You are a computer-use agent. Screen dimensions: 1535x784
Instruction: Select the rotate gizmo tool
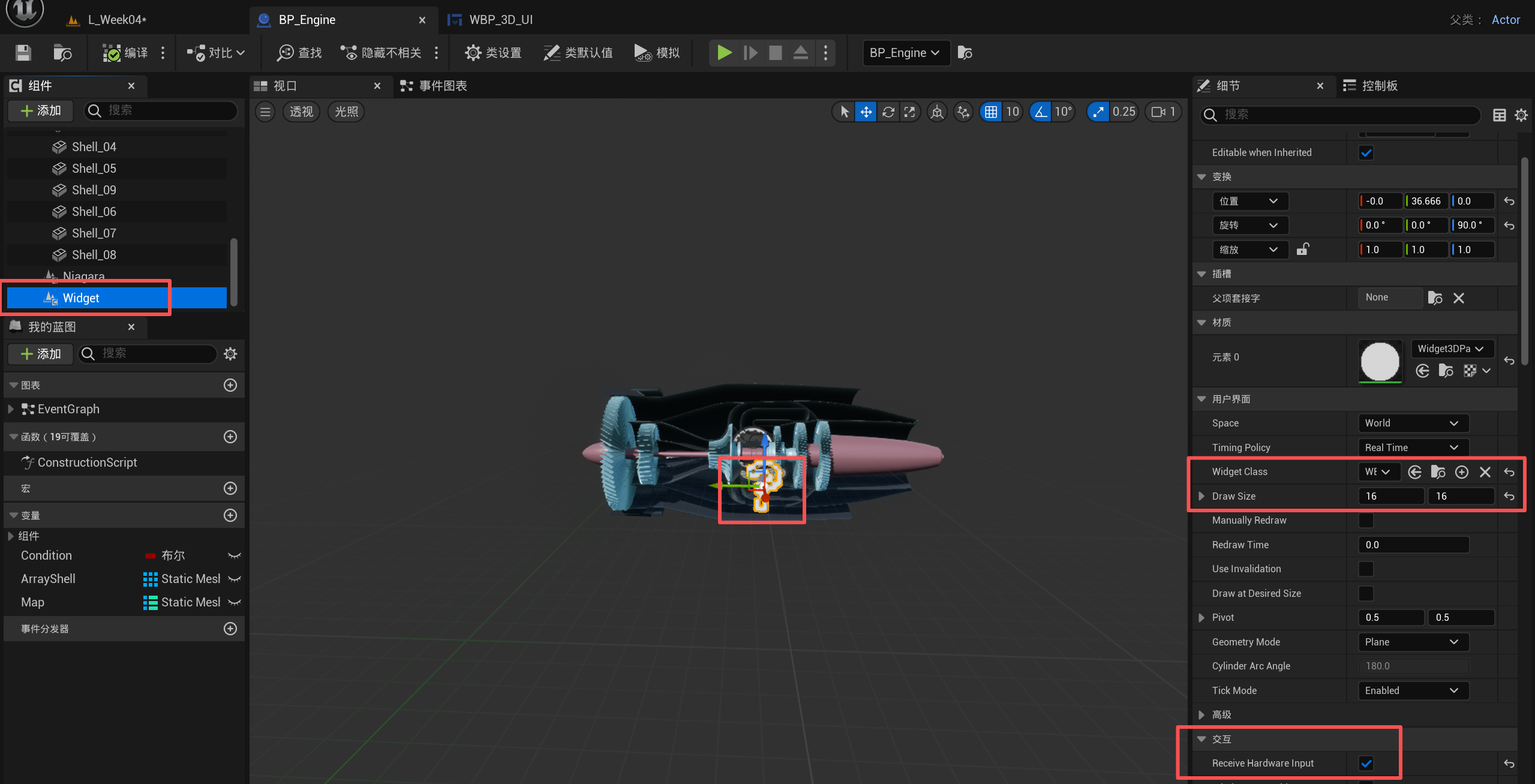888,112
